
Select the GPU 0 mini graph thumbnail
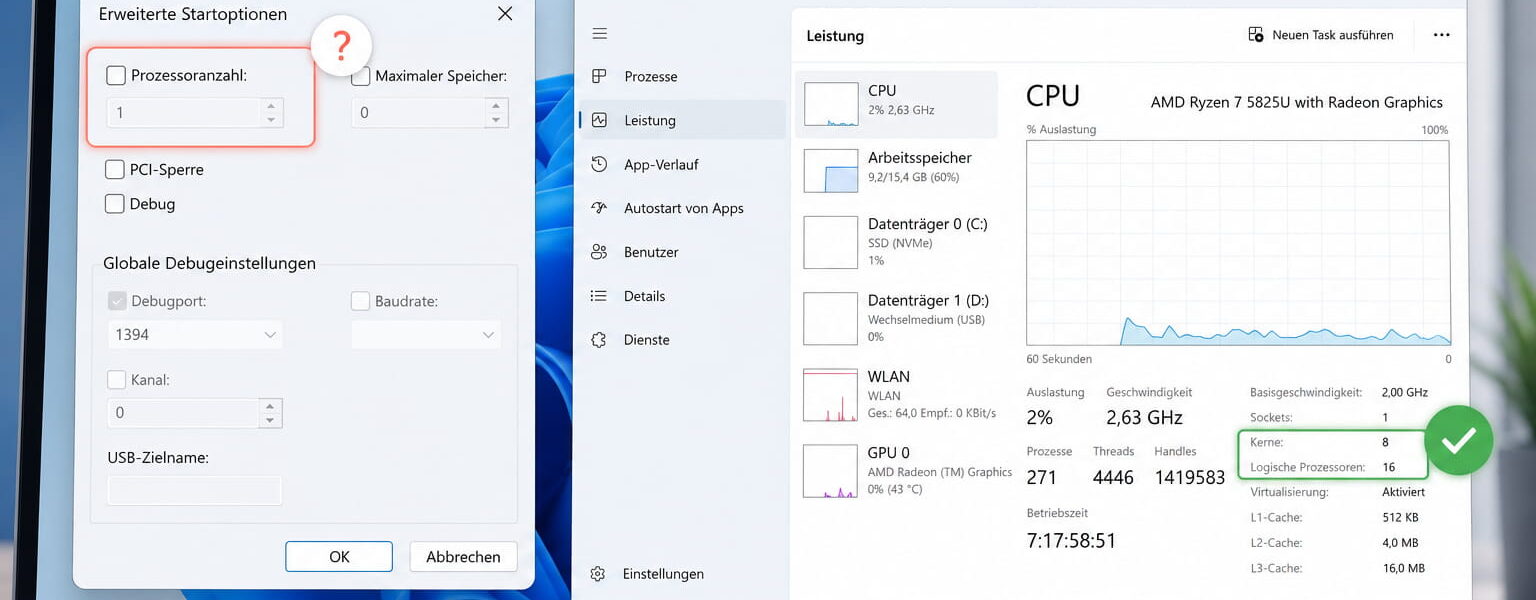click(x=831, y=471)
